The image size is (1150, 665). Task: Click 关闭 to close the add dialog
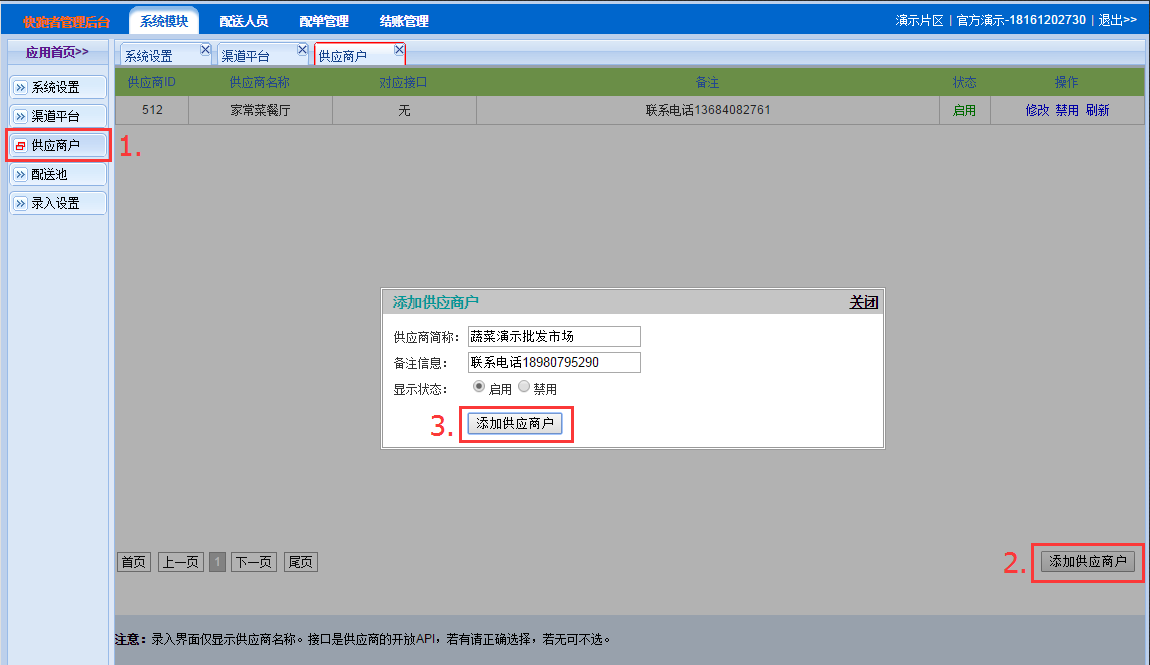pos(863,302)
